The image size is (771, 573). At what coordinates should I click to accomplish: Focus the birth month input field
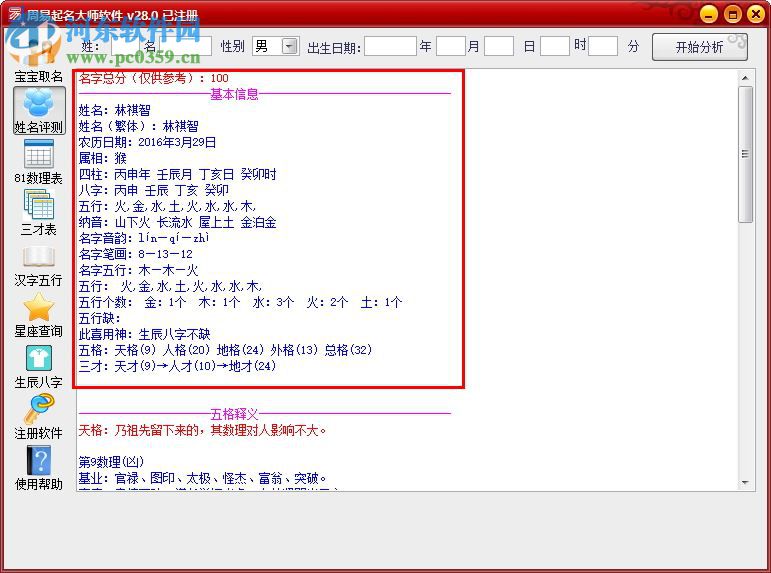450,46
